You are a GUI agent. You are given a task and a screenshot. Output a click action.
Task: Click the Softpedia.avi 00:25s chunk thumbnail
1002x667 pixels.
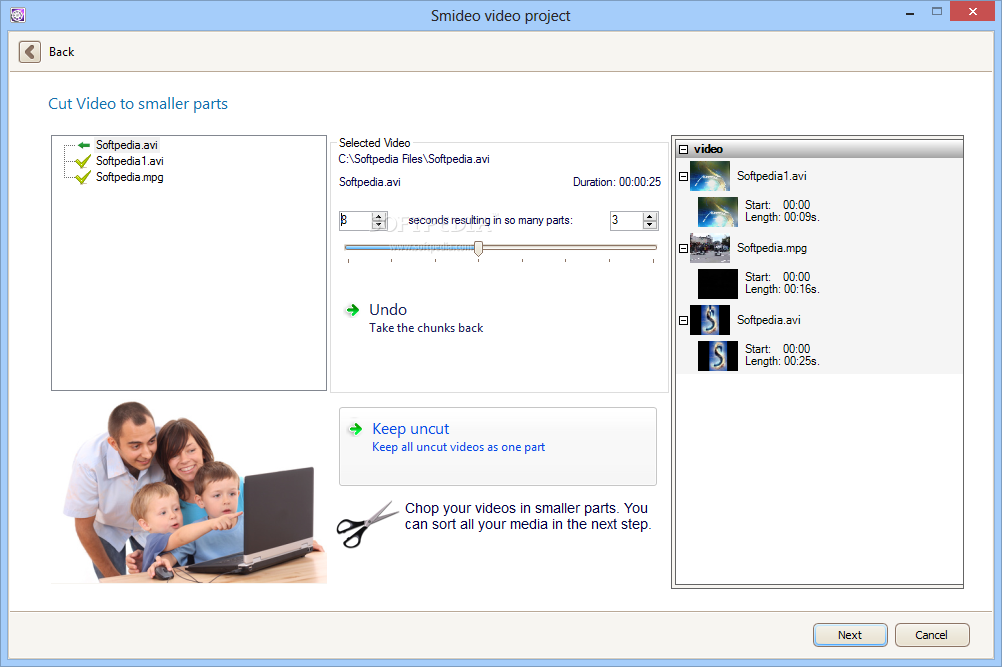coord(718,356)
